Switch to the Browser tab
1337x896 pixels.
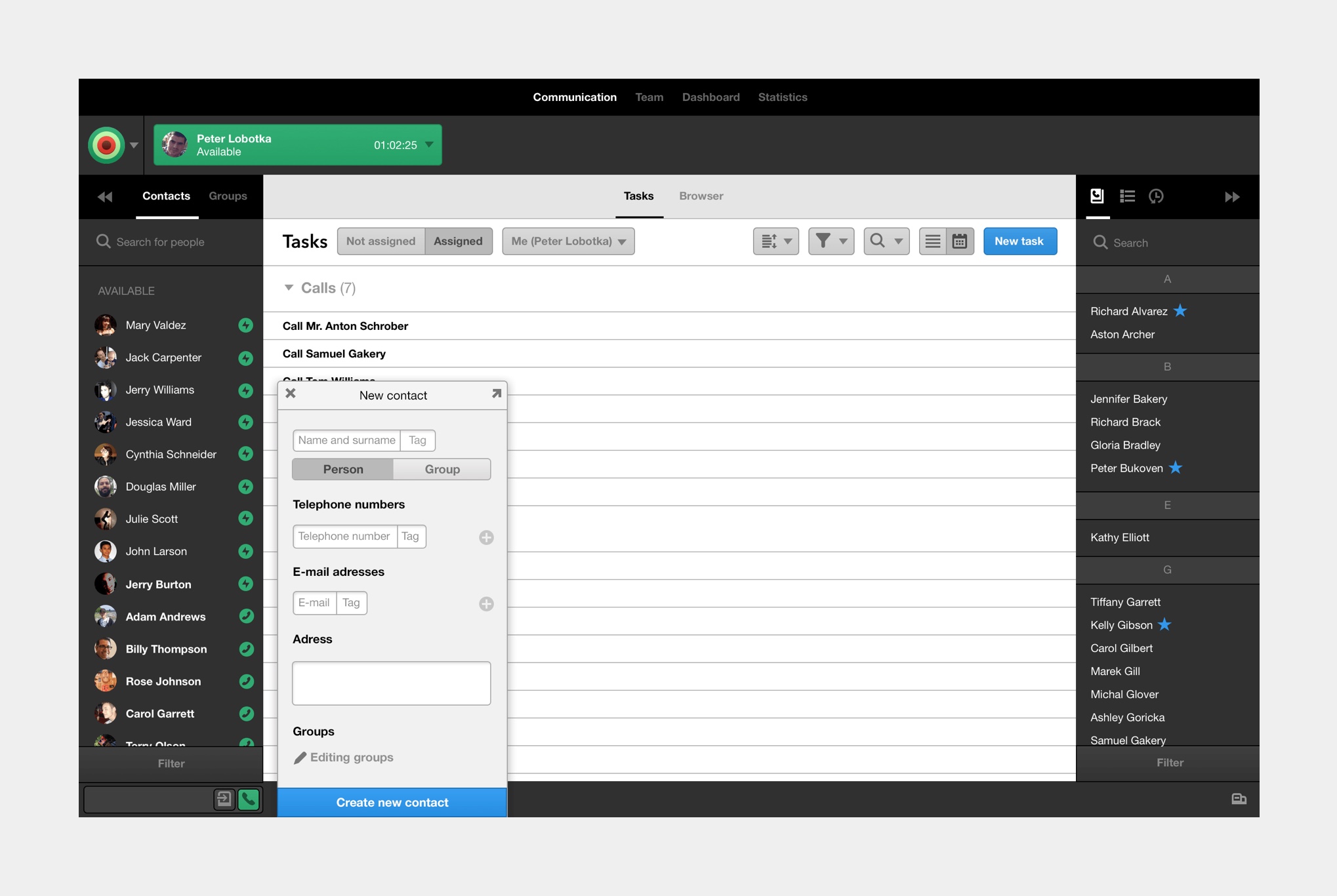(701, 195)
